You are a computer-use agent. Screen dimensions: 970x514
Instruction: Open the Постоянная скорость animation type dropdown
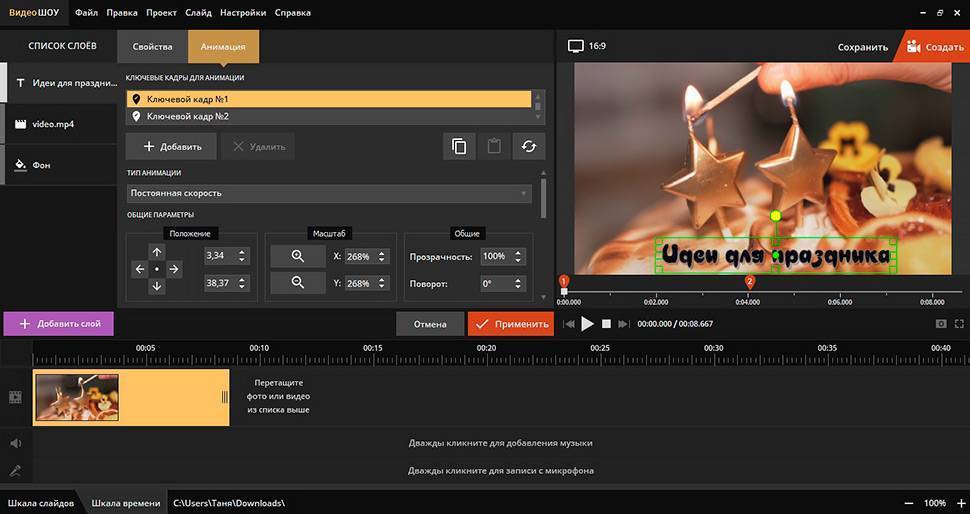tap(329, 193)
